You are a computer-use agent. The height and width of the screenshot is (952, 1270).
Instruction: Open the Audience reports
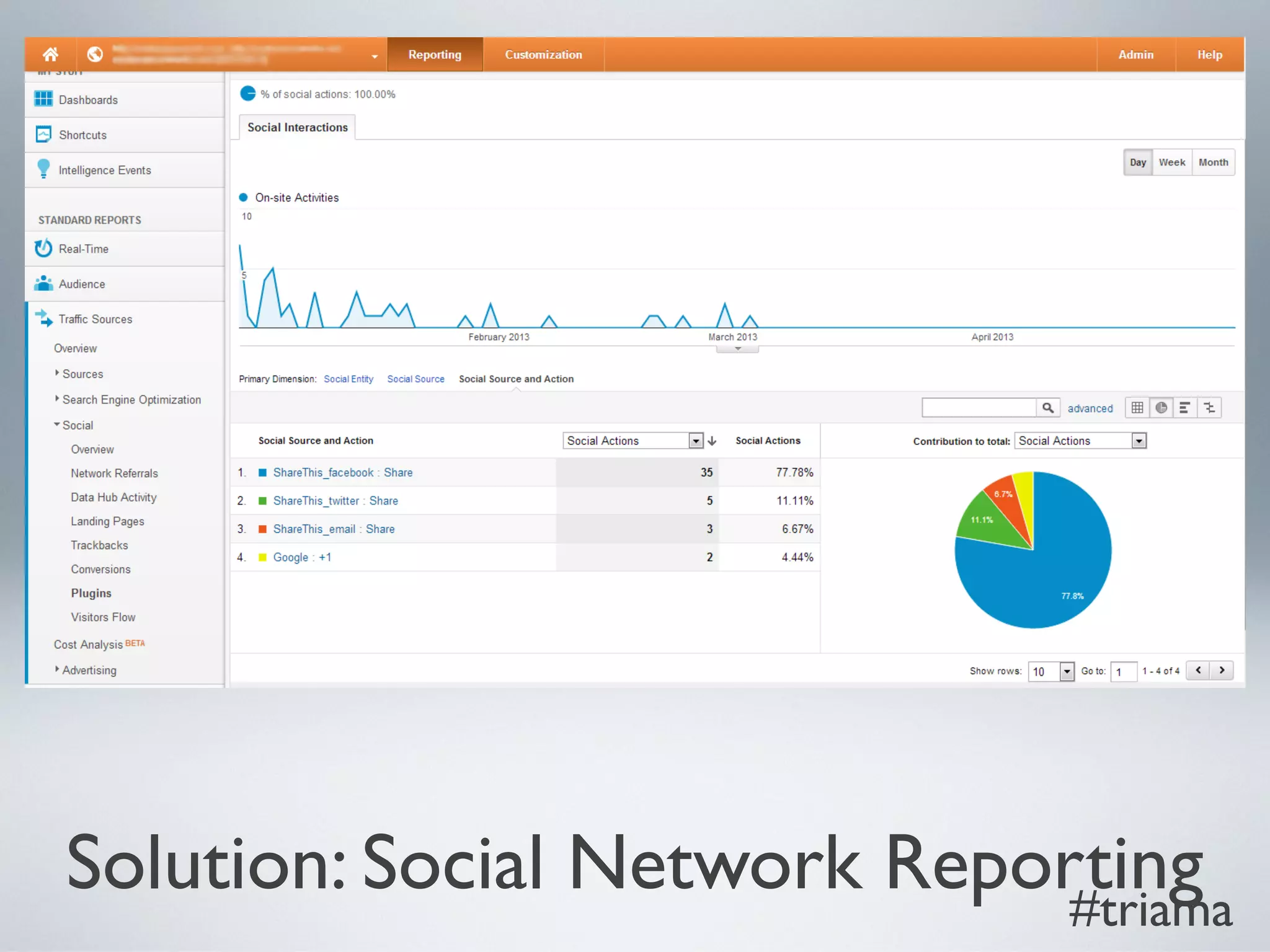(x=125, y=284)
